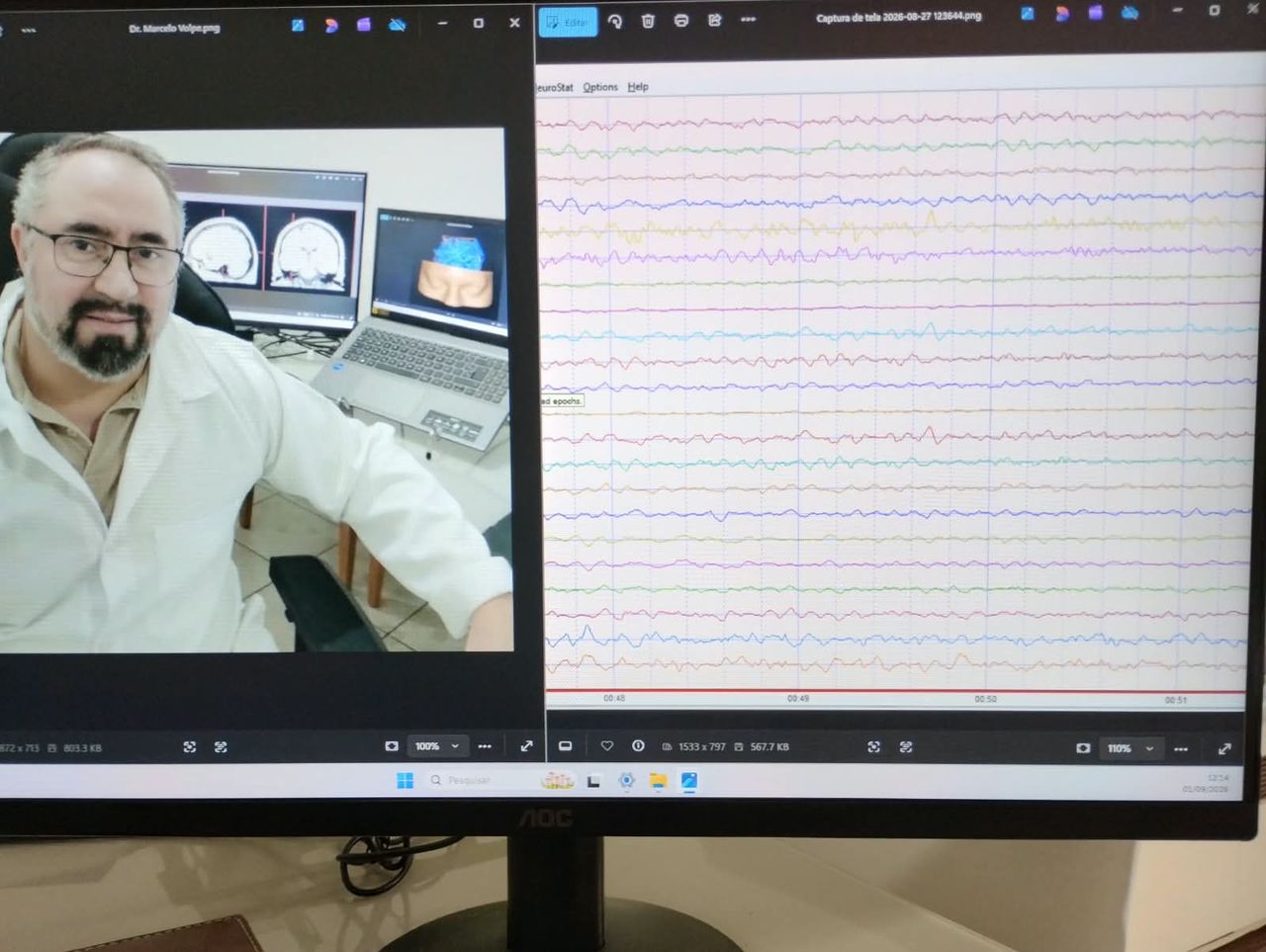Share the Captura de tela image
Viewport: 1266px width, 952px height.
pos(714,20)
